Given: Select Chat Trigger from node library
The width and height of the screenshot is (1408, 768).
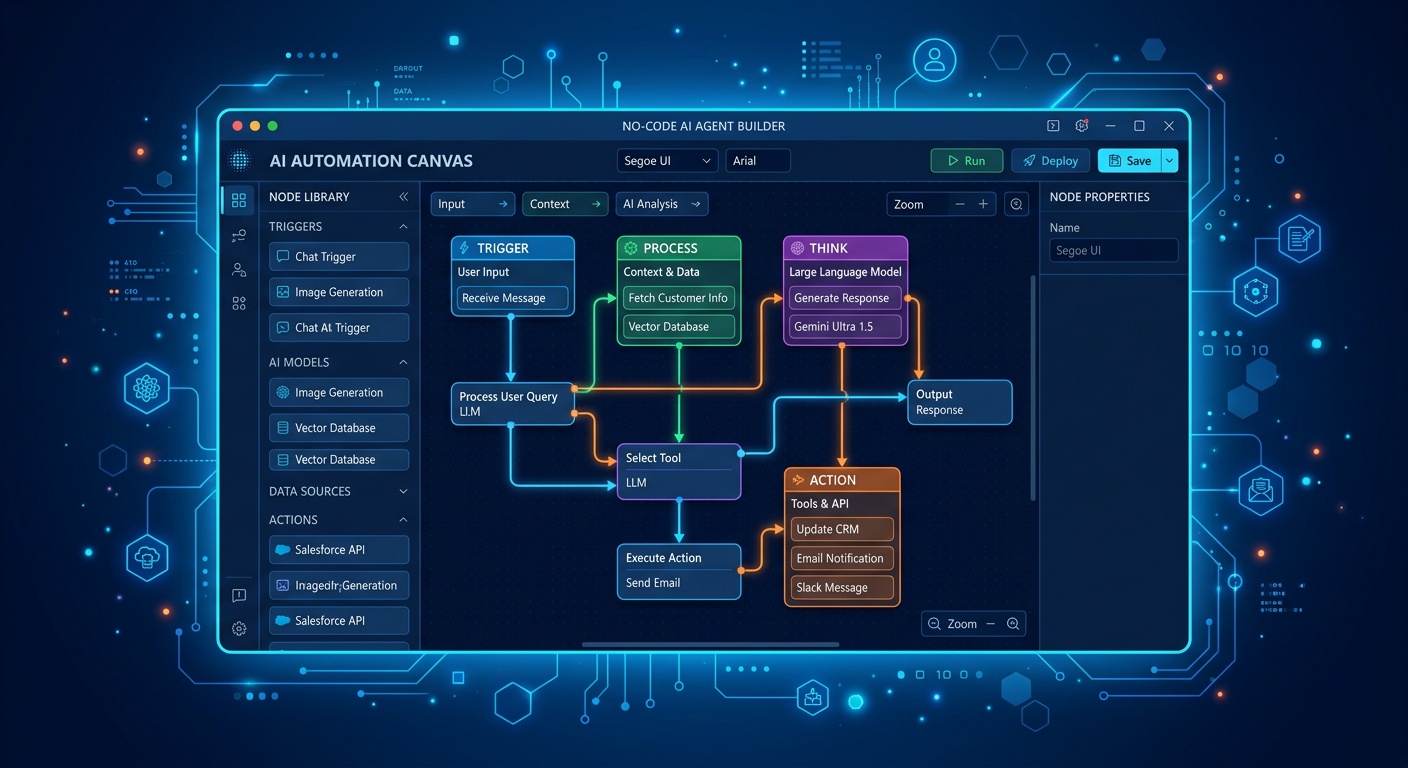Looking at the screenshot, I should (339, 257).
